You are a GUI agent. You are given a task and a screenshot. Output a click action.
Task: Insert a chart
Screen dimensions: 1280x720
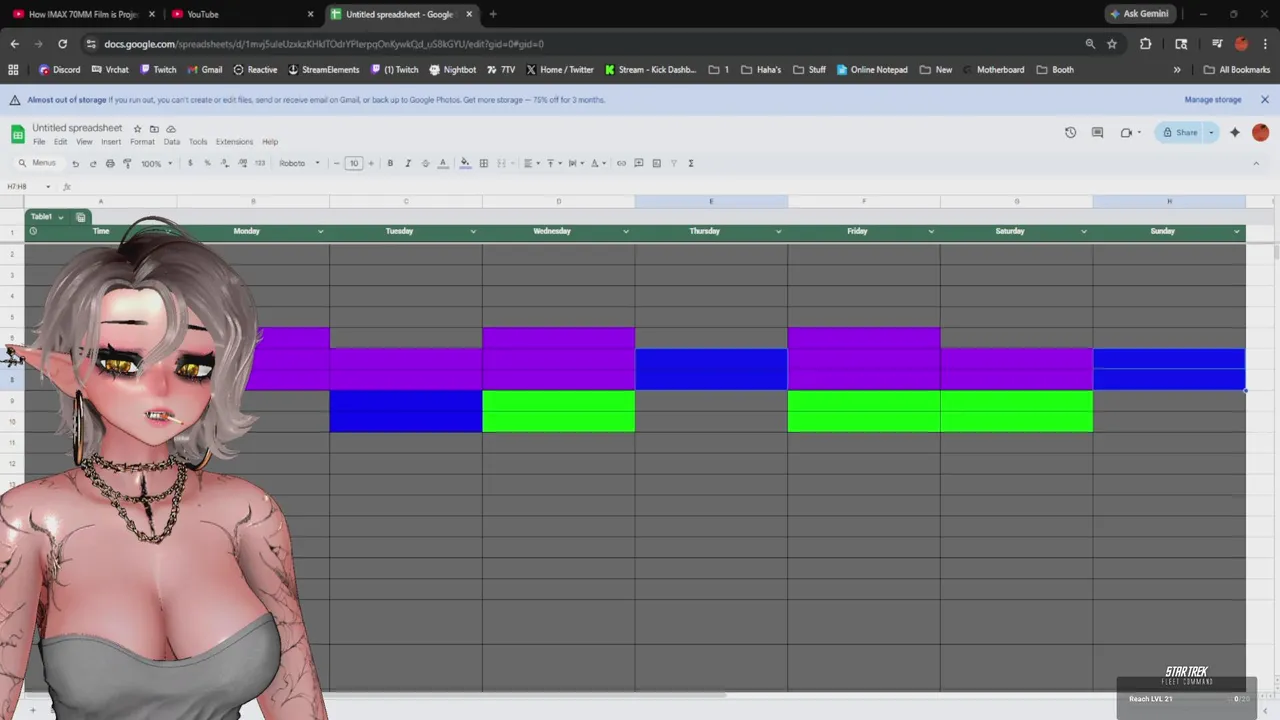click(x=657, y=163)
